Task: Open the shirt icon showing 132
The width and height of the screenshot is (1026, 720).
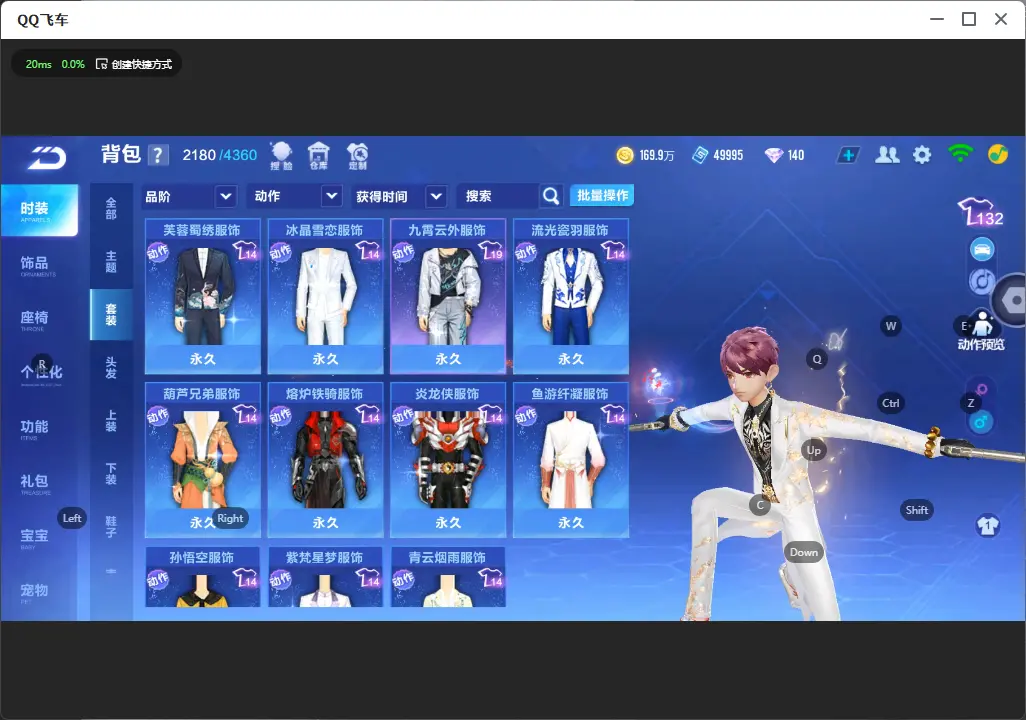Action: click(980, 211)
